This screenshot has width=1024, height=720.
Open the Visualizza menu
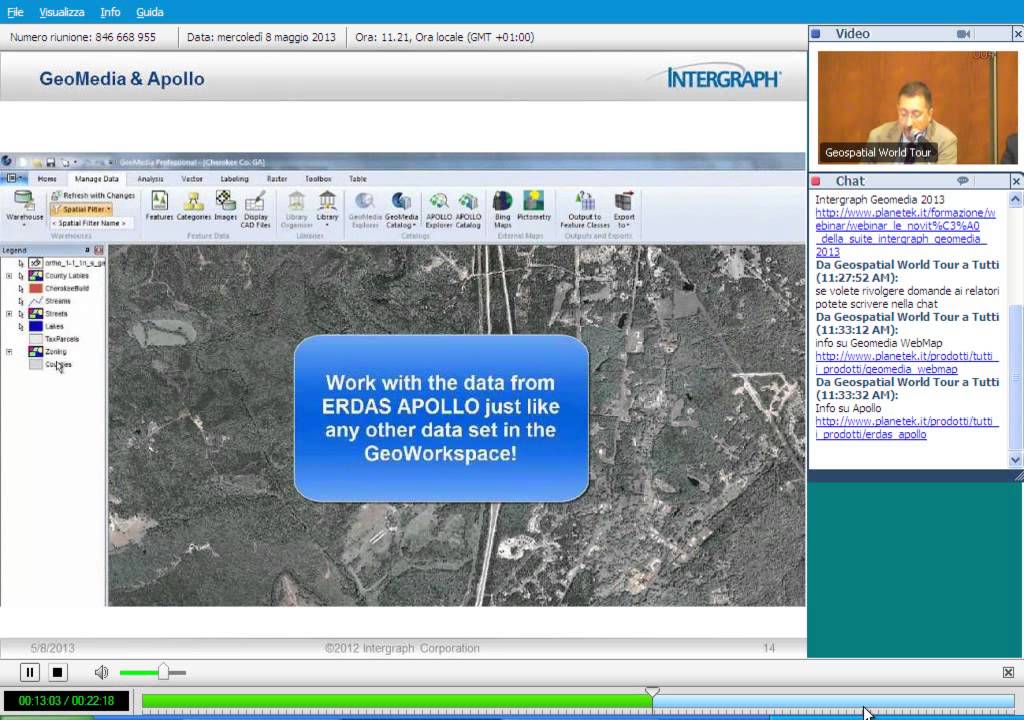(61, 12)
